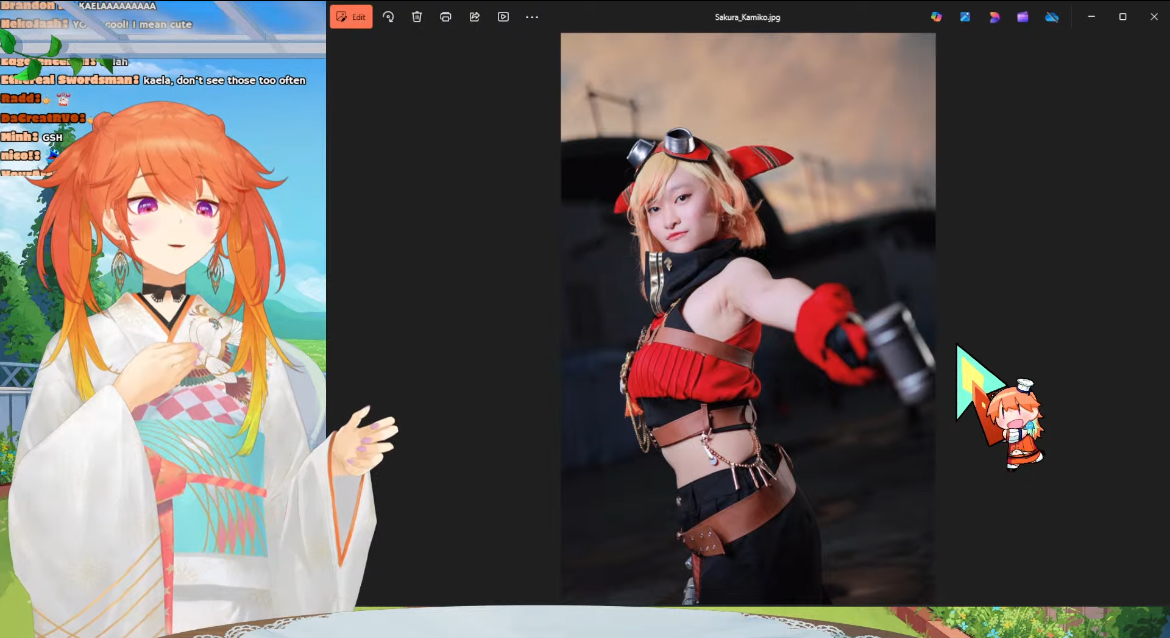Start a slideshow with the play icon
This screenshot has height=638, width=1170.
[504, 16]
